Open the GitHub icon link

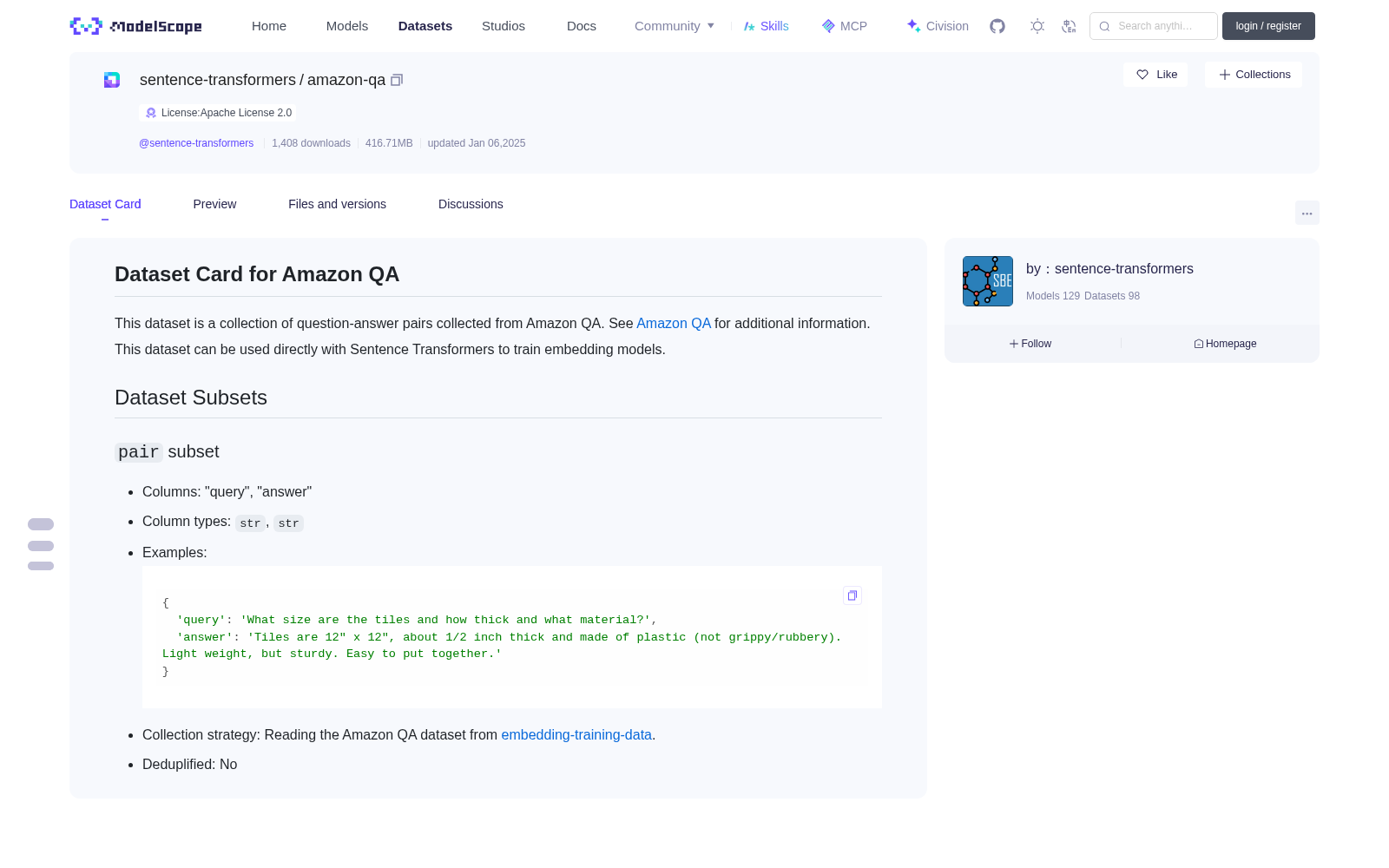[997, 26]
